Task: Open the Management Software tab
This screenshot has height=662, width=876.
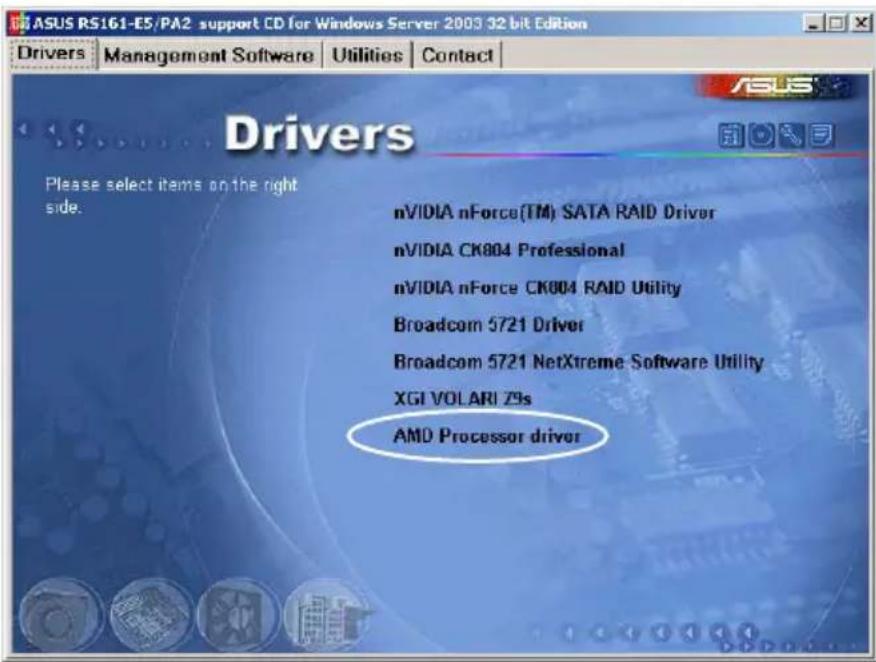Action: tap(208, 55)
